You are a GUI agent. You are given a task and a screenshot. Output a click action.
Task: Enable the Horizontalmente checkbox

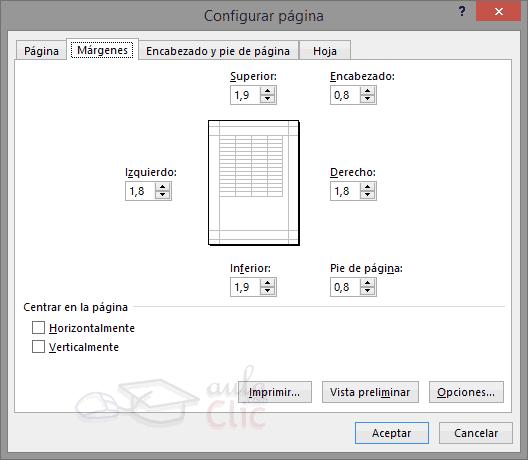tap(38, 327)
